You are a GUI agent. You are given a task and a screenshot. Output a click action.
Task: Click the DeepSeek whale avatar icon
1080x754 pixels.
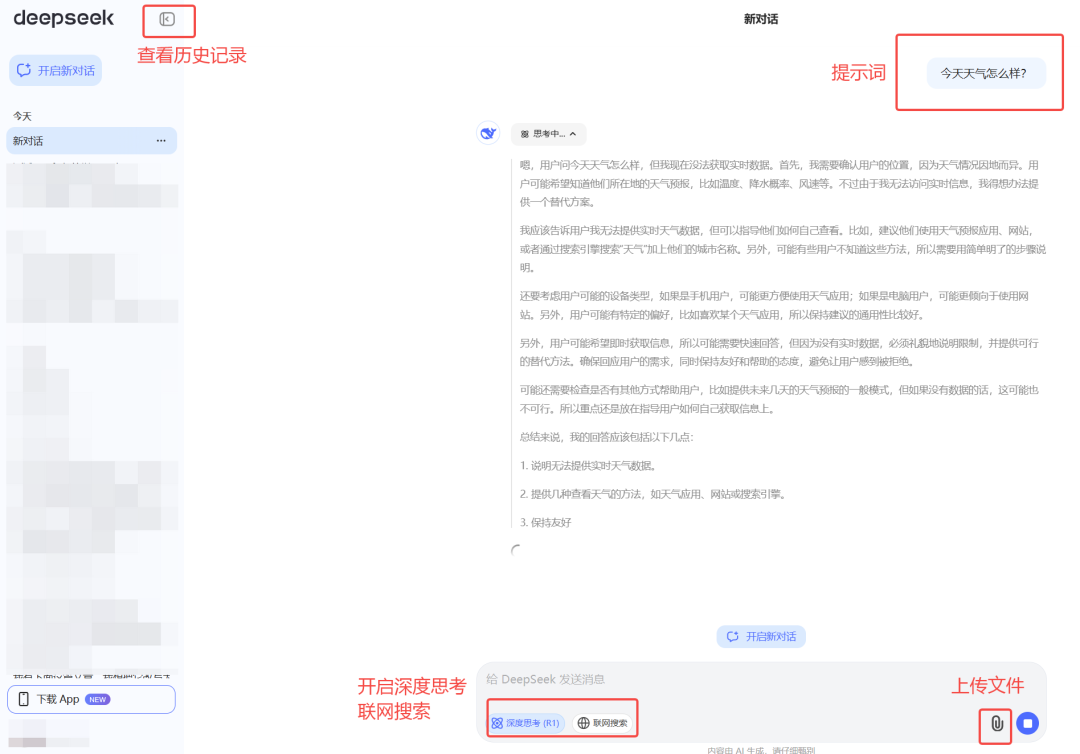pos(488,133)
